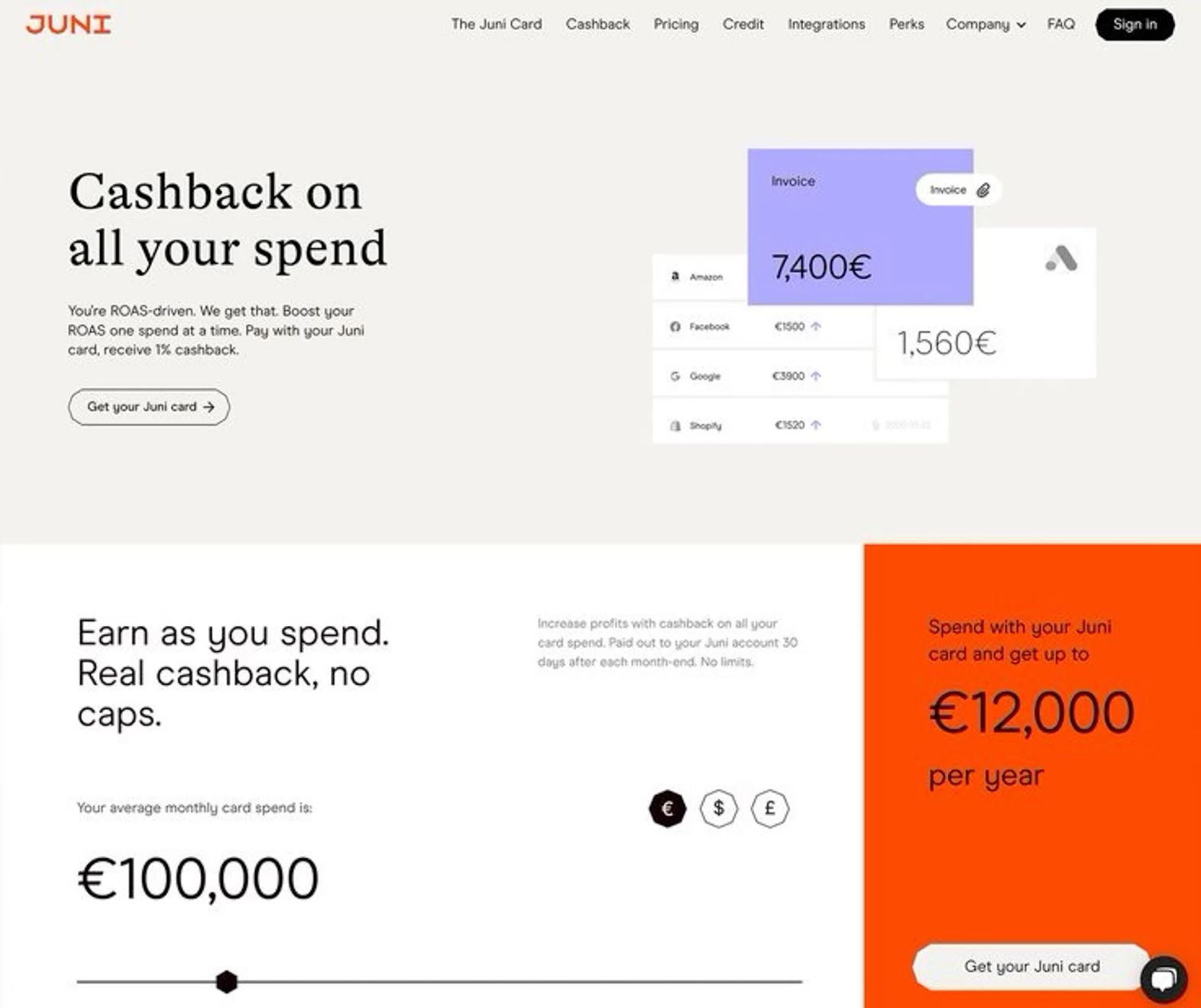Click the Shopify icon in spend list

point(675,426)
